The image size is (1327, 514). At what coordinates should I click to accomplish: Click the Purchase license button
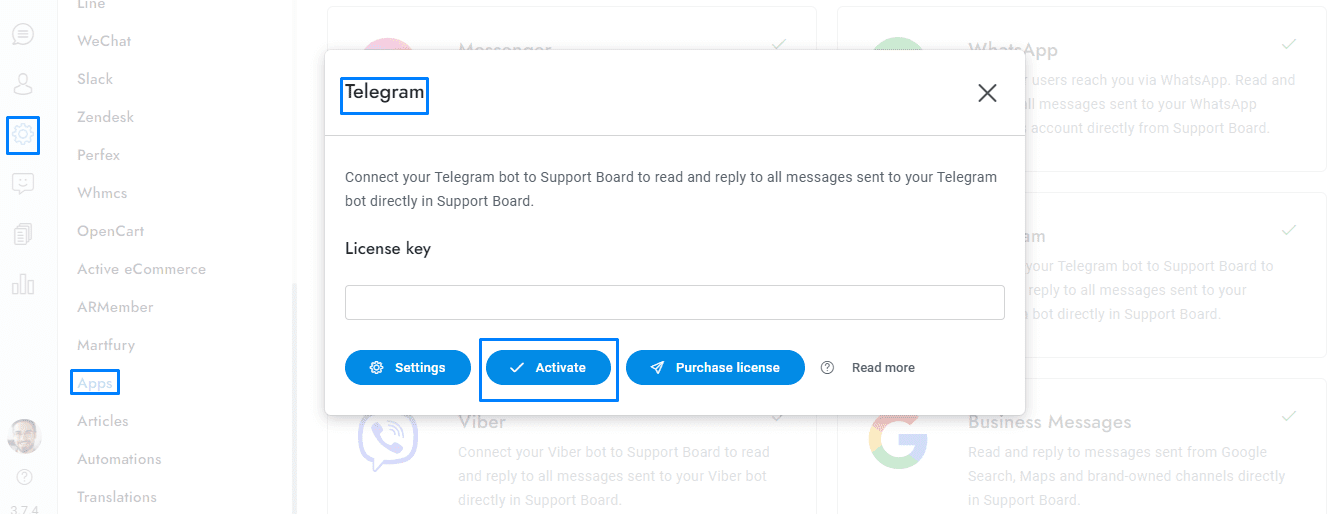[715, 368]
